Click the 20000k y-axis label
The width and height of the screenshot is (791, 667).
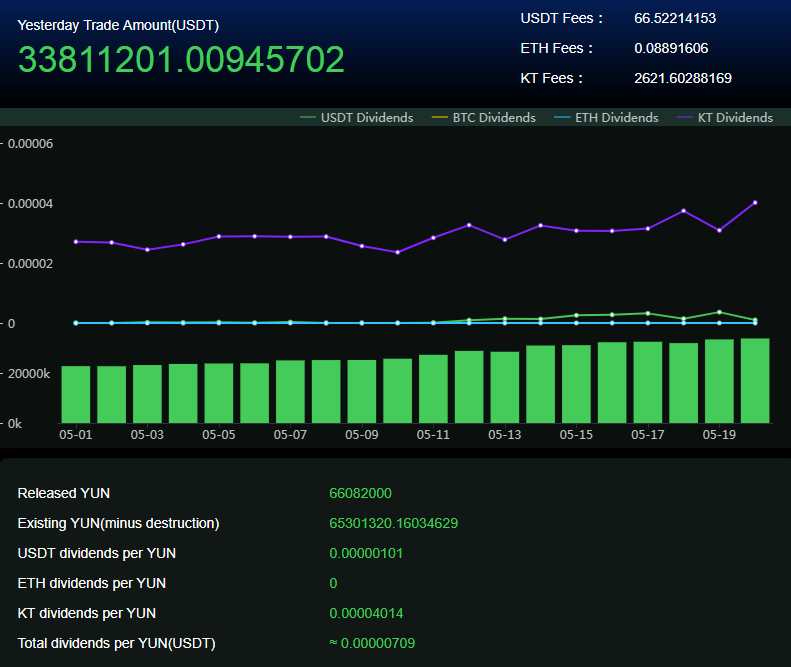point(29,374)
